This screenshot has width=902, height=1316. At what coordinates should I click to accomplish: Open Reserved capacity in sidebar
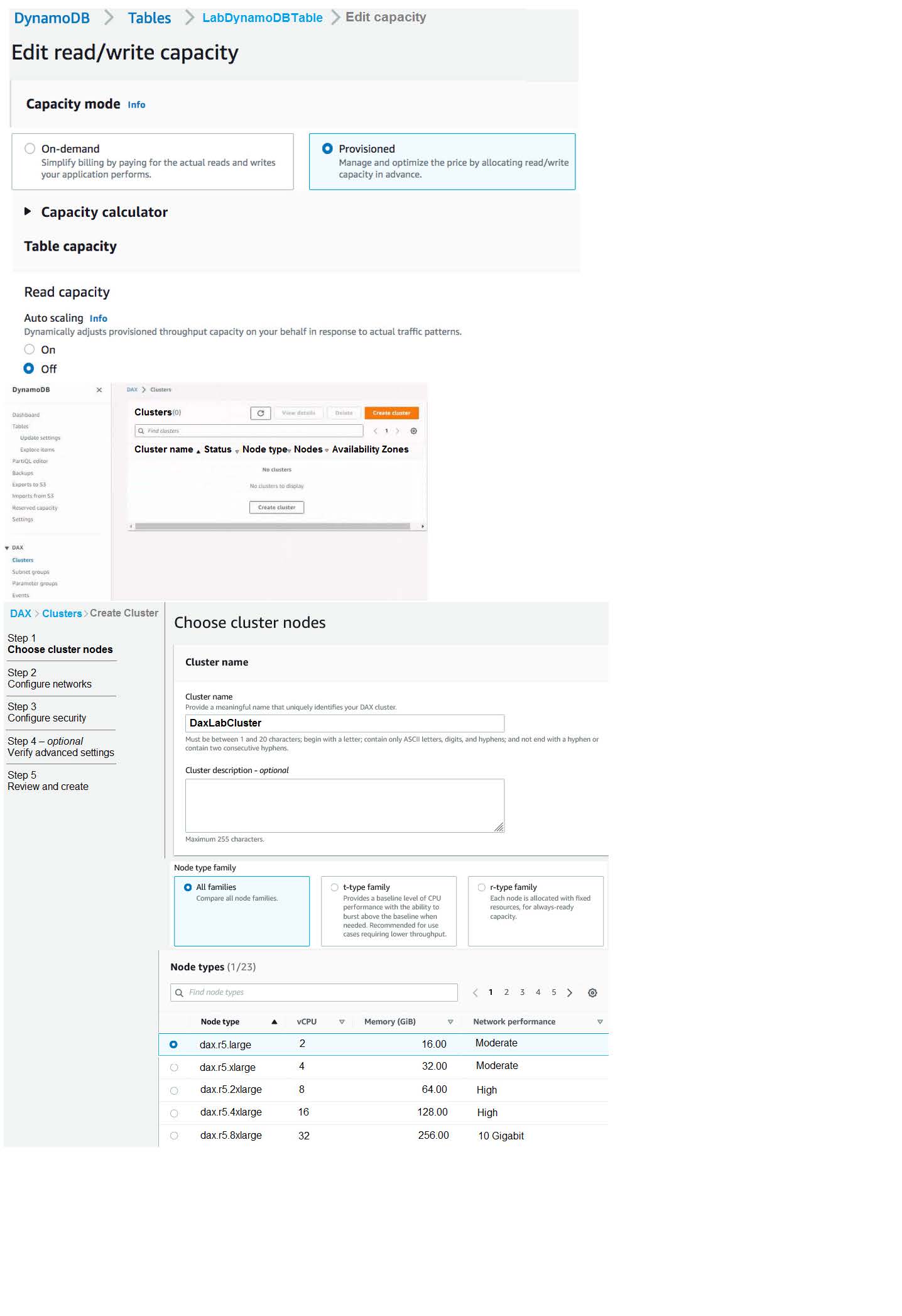click(35, 508)
